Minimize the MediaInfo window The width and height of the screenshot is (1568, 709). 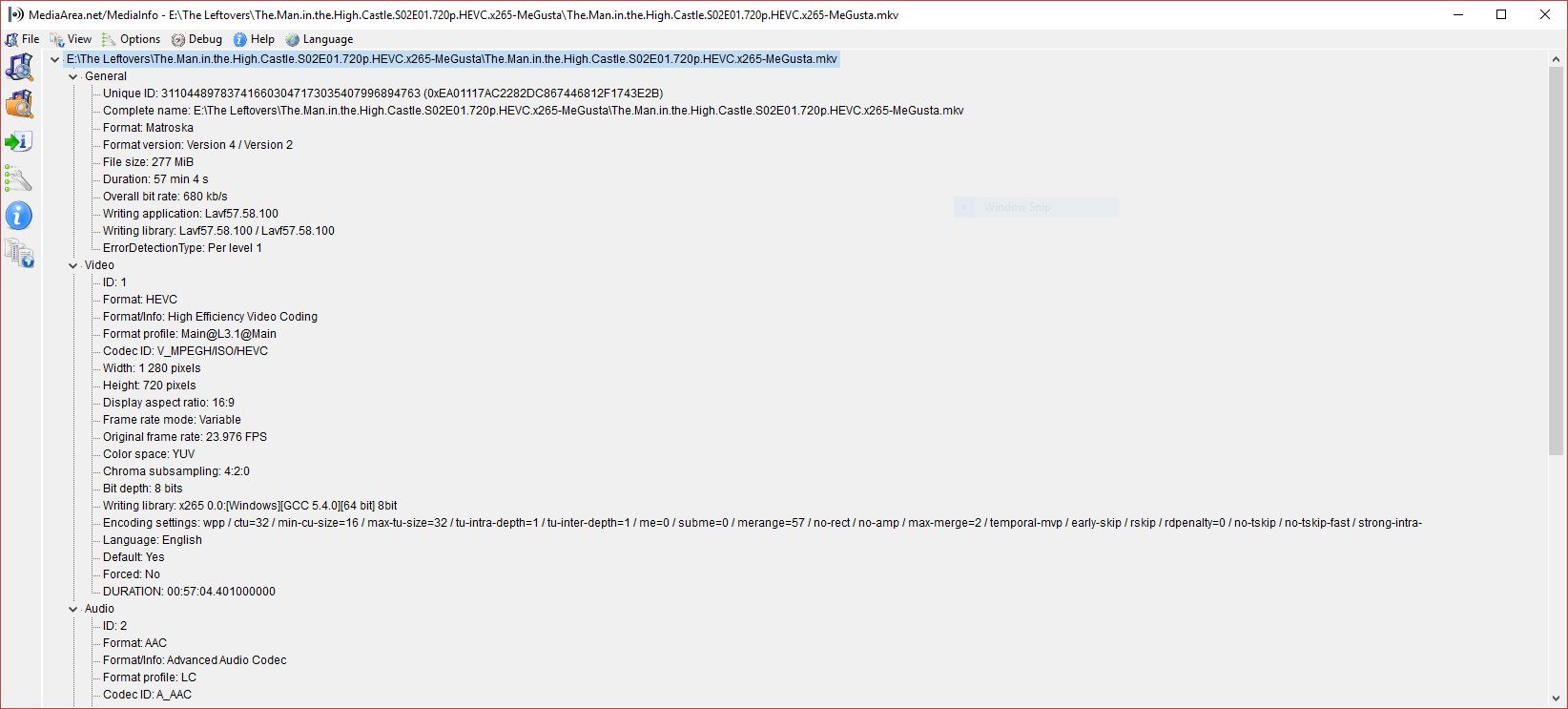[x=1457, y=14]
